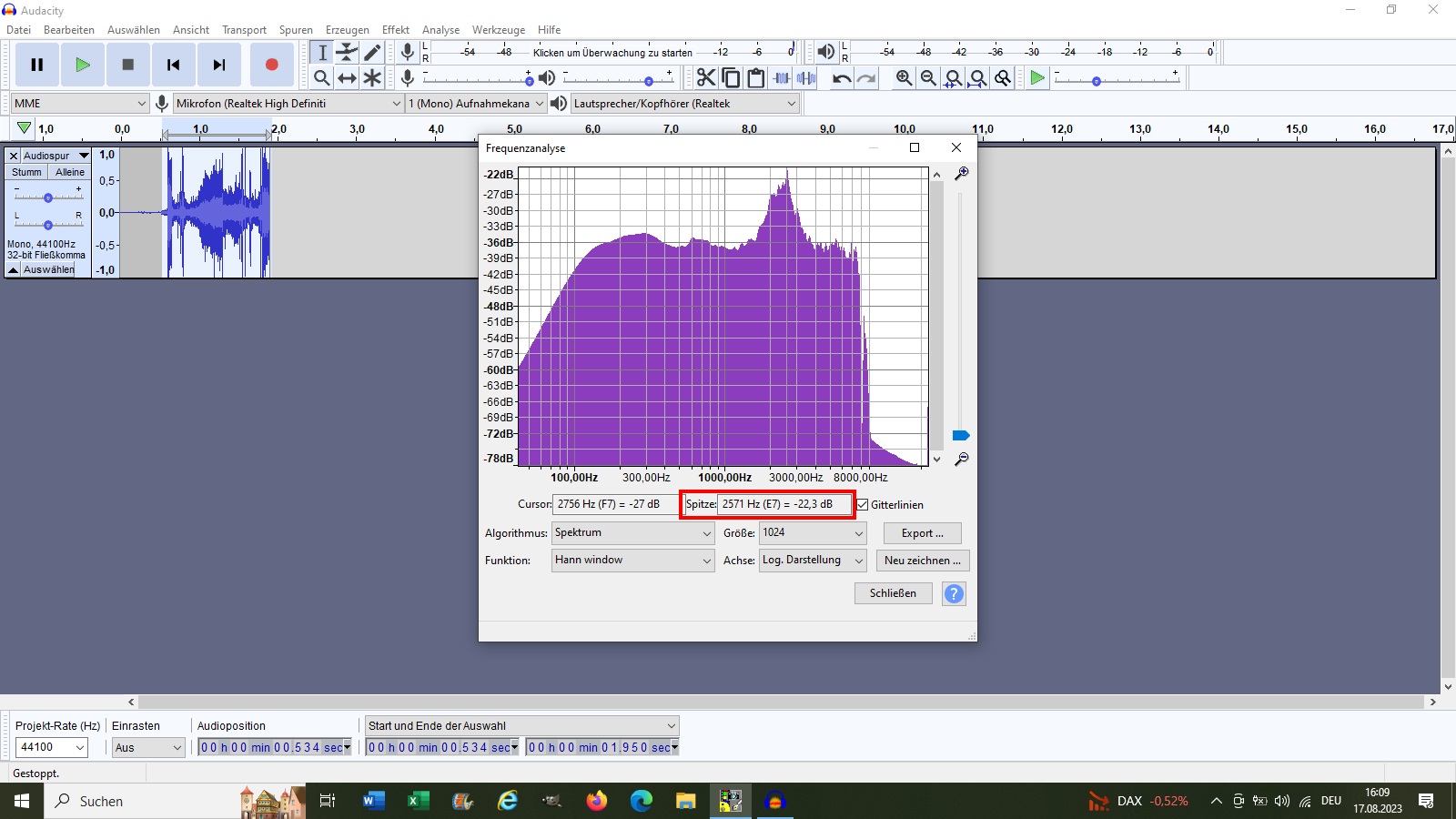Viewport: 1456px width, 819px height.
Task: Open the Achse Log. Darstellung dropdown
Action: (812, 561)
